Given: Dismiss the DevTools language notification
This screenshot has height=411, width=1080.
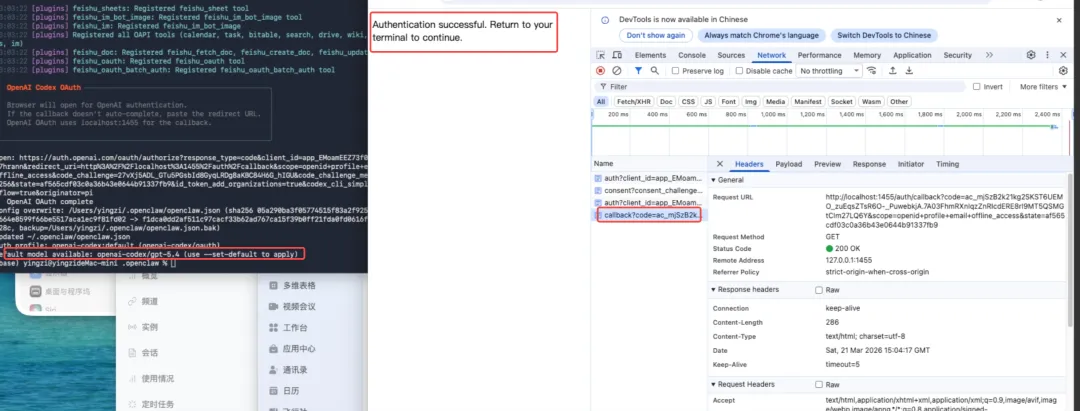Looking at the screenshot, I should [x=1059, y=20].
